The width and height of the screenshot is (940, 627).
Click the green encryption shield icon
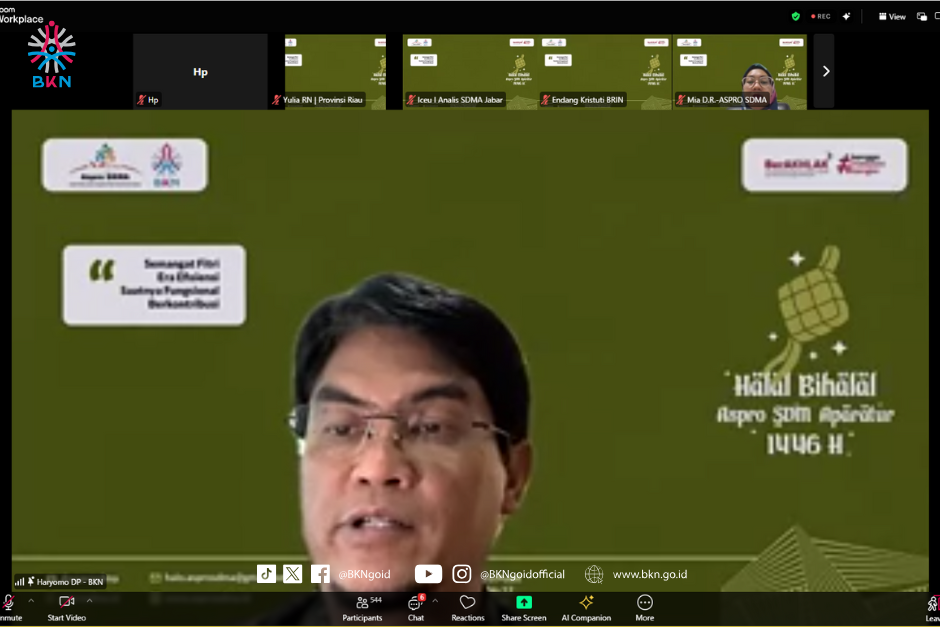point(796,16)
